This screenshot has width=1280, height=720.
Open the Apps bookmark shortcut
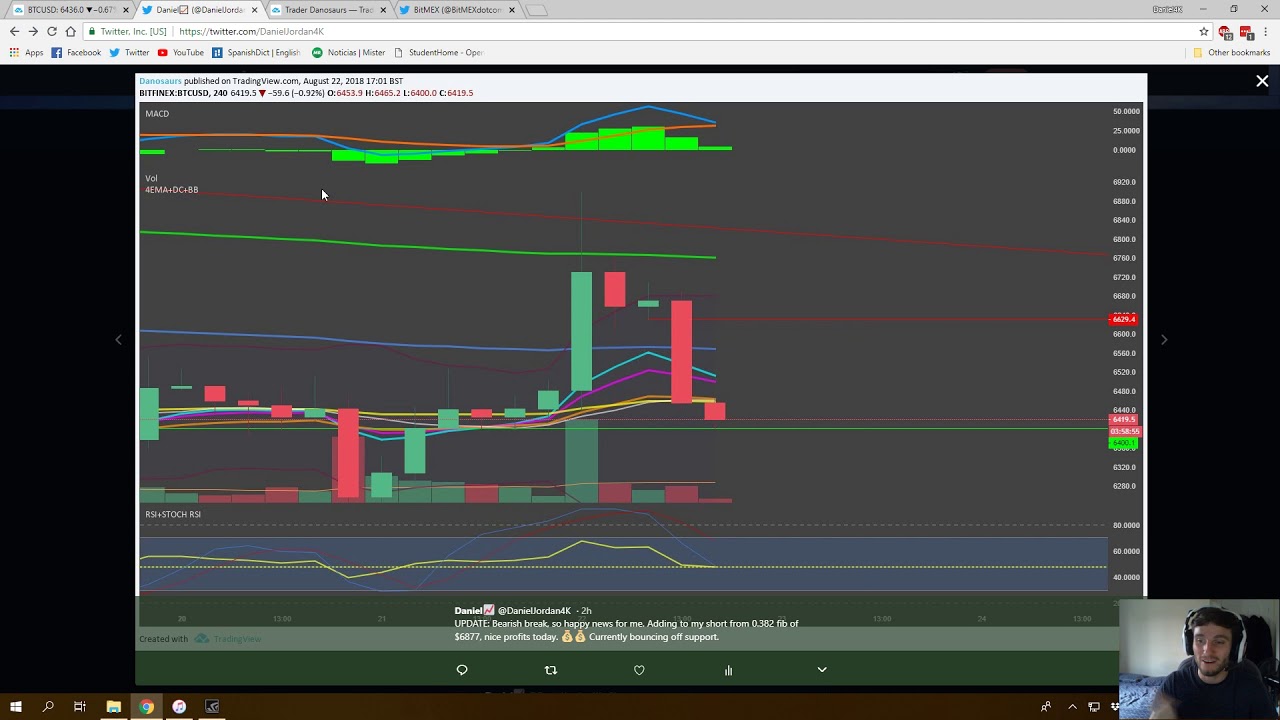[x=27, y=52]
